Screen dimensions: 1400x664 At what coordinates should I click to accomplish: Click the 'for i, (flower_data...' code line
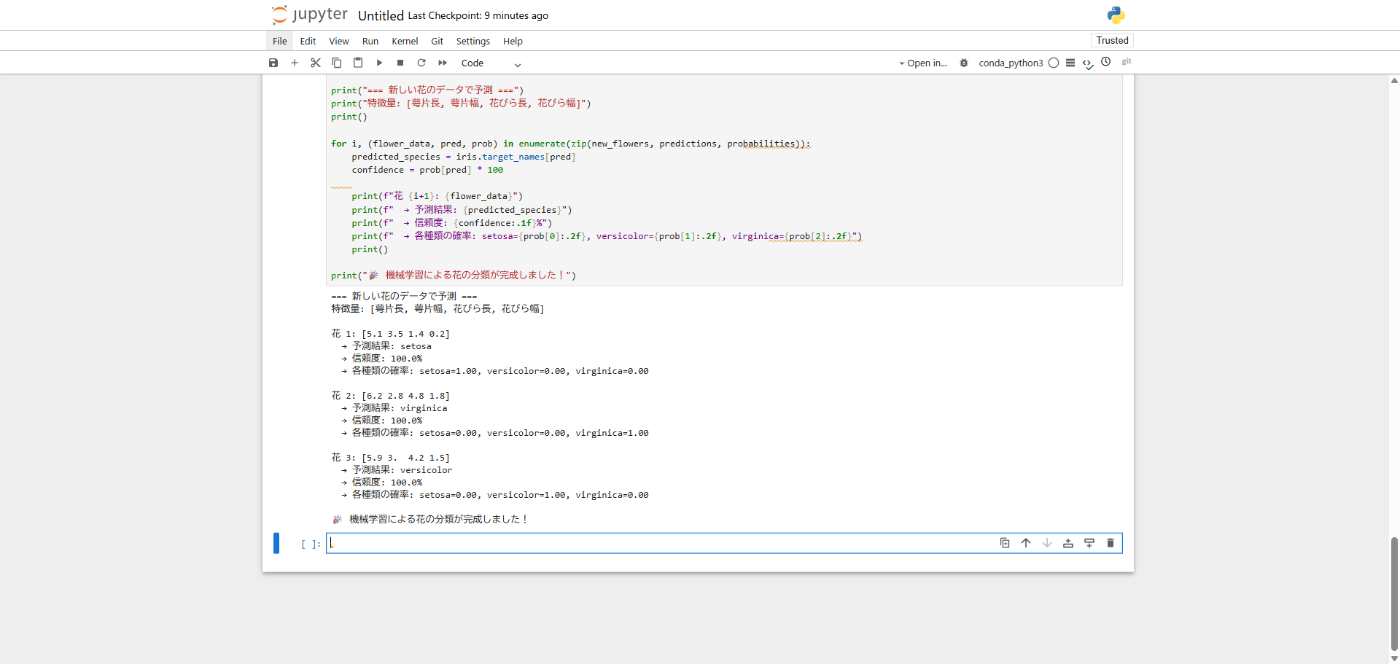pos(571,144)
